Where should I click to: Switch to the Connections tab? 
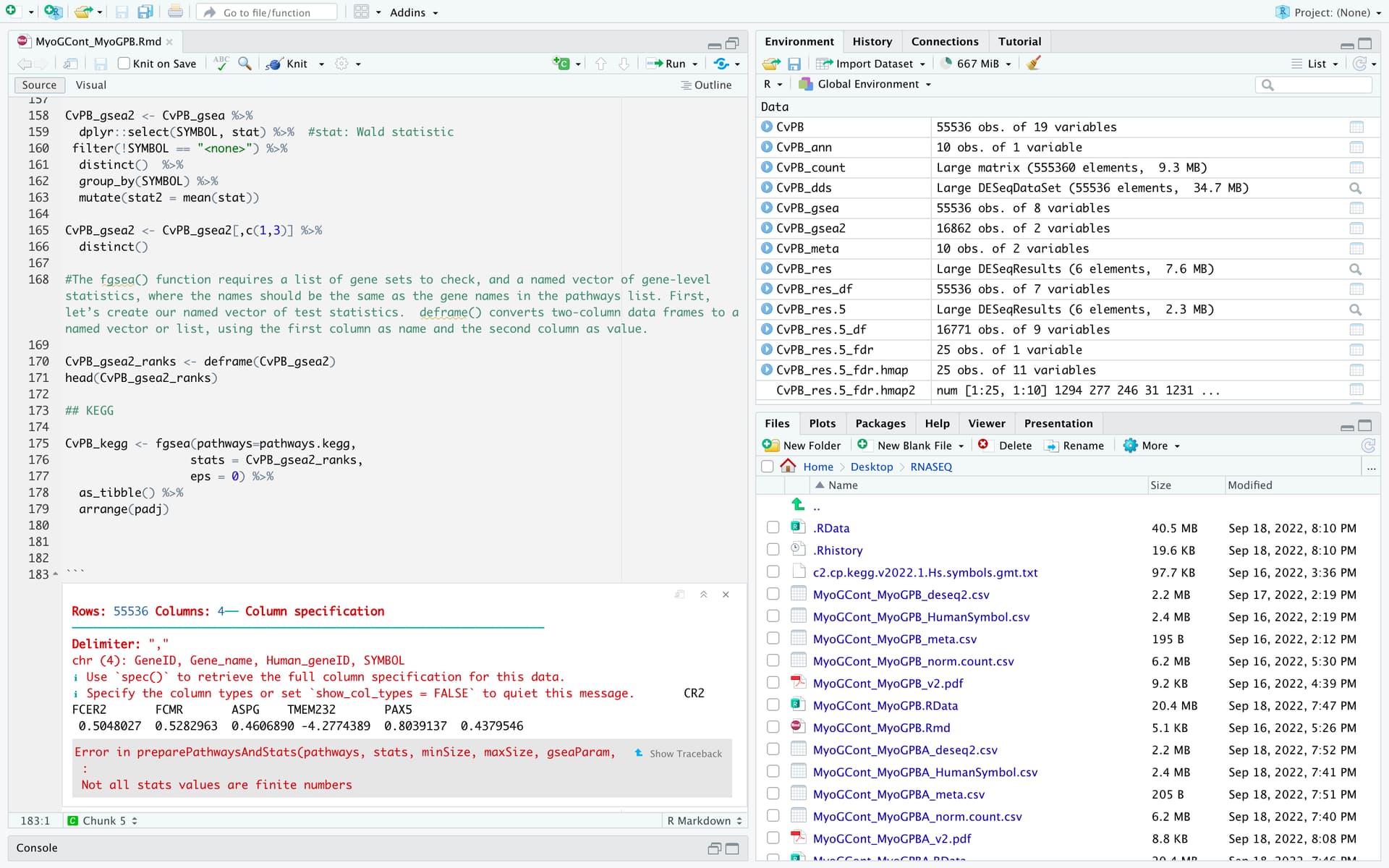pos(945,42)
